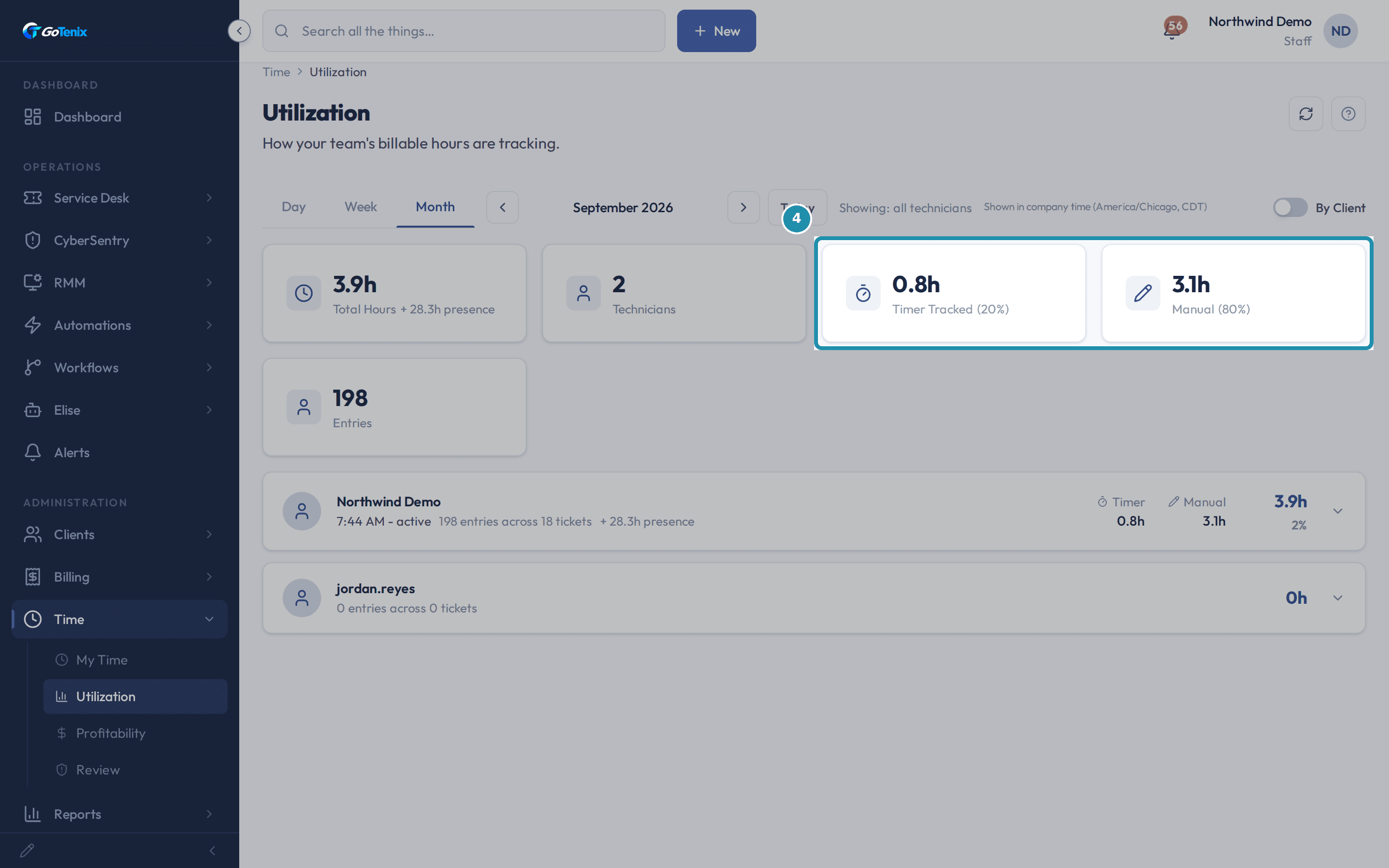The image size is (1389, 868).
Task: Click the 3.9h total for Northwind Demo
Action: [1290, 501]
